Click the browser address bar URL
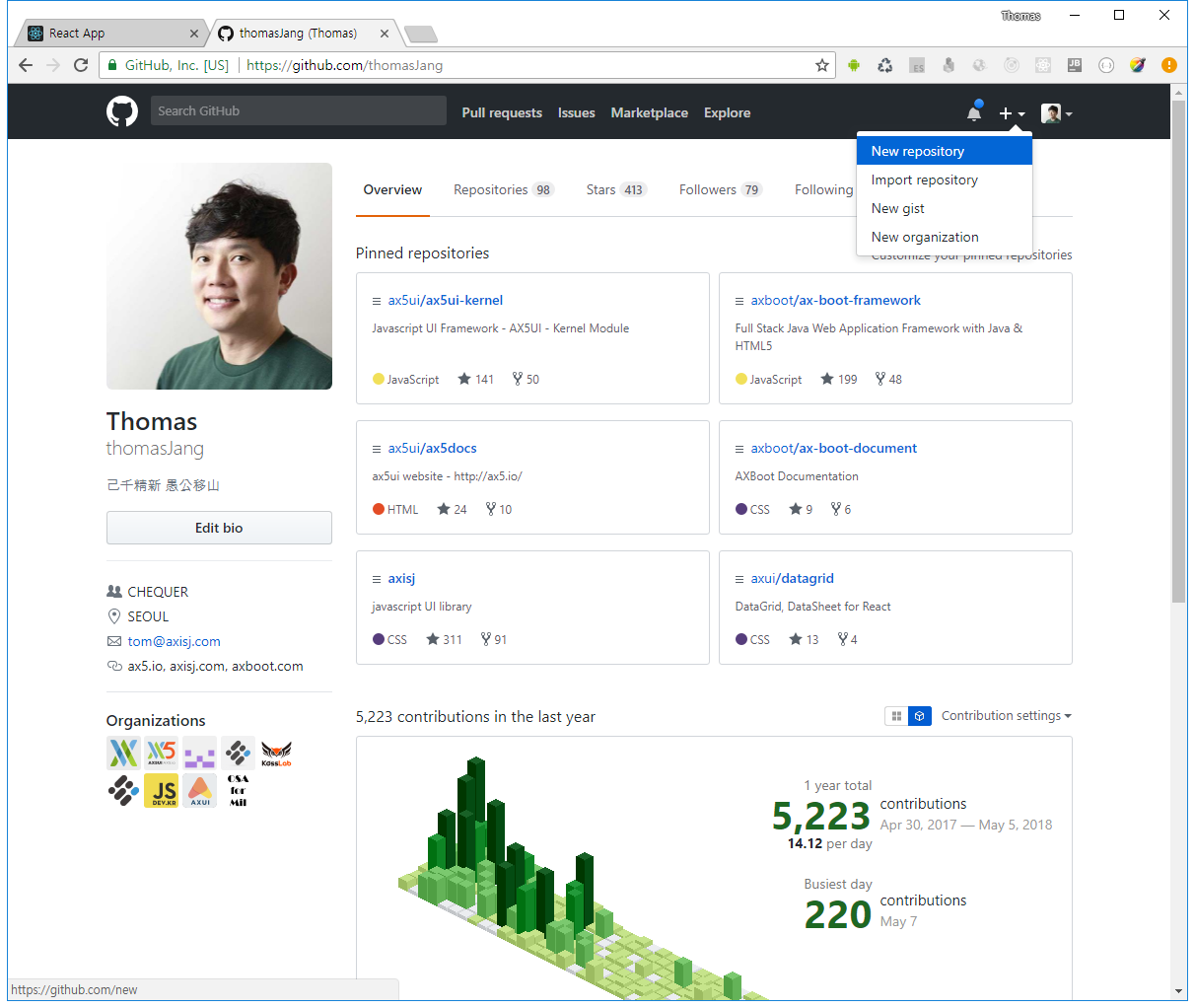Image resolution: width=1195 pixels, height=1008 pixels. pyautogui.click(x=344, y=65)
